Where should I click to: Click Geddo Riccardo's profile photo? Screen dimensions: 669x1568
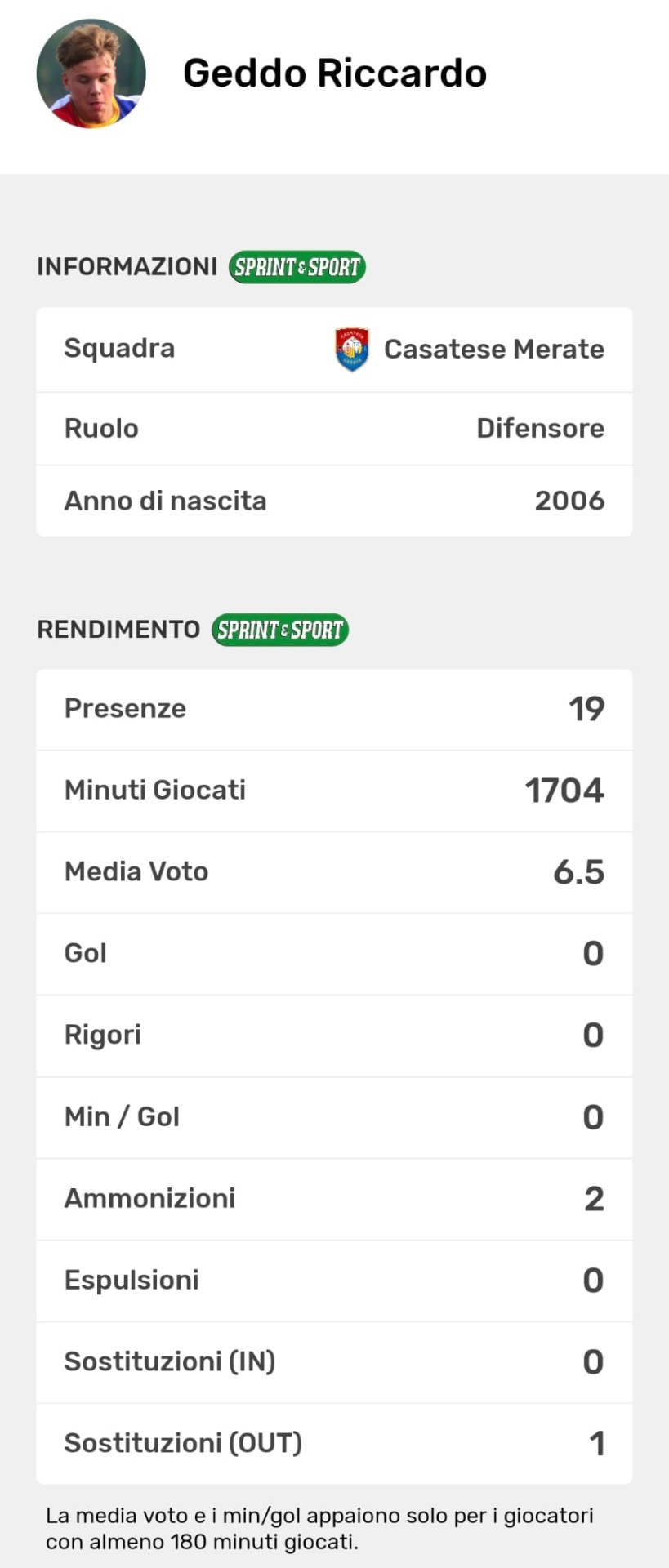click(91, 73)
